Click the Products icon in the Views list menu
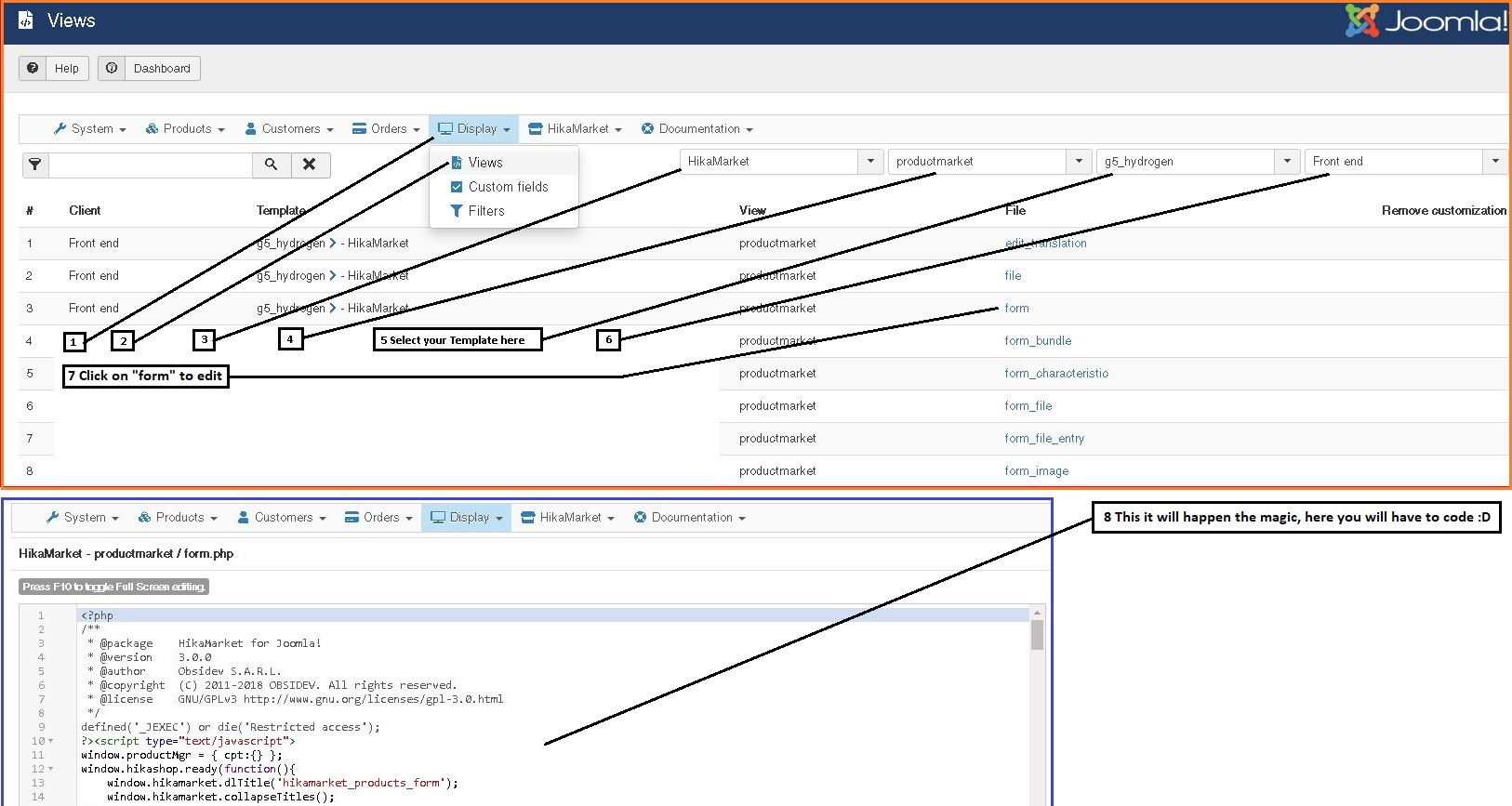 pyautogui.click(x=152, y=129)
